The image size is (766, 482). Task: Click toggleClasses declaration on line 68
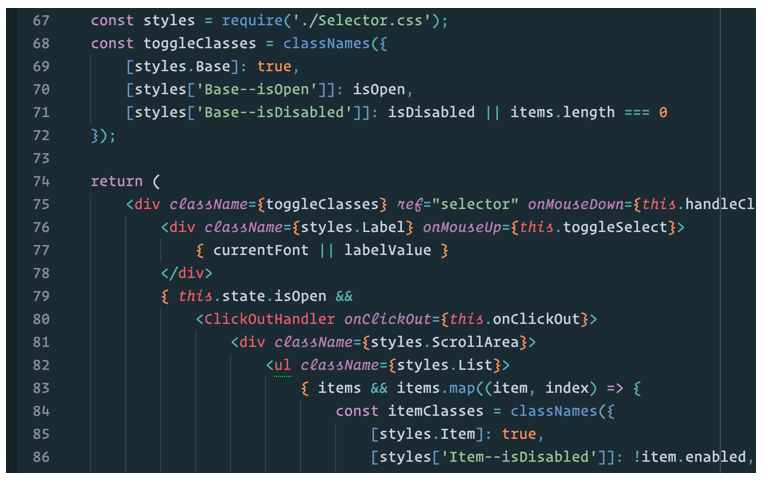194,44
